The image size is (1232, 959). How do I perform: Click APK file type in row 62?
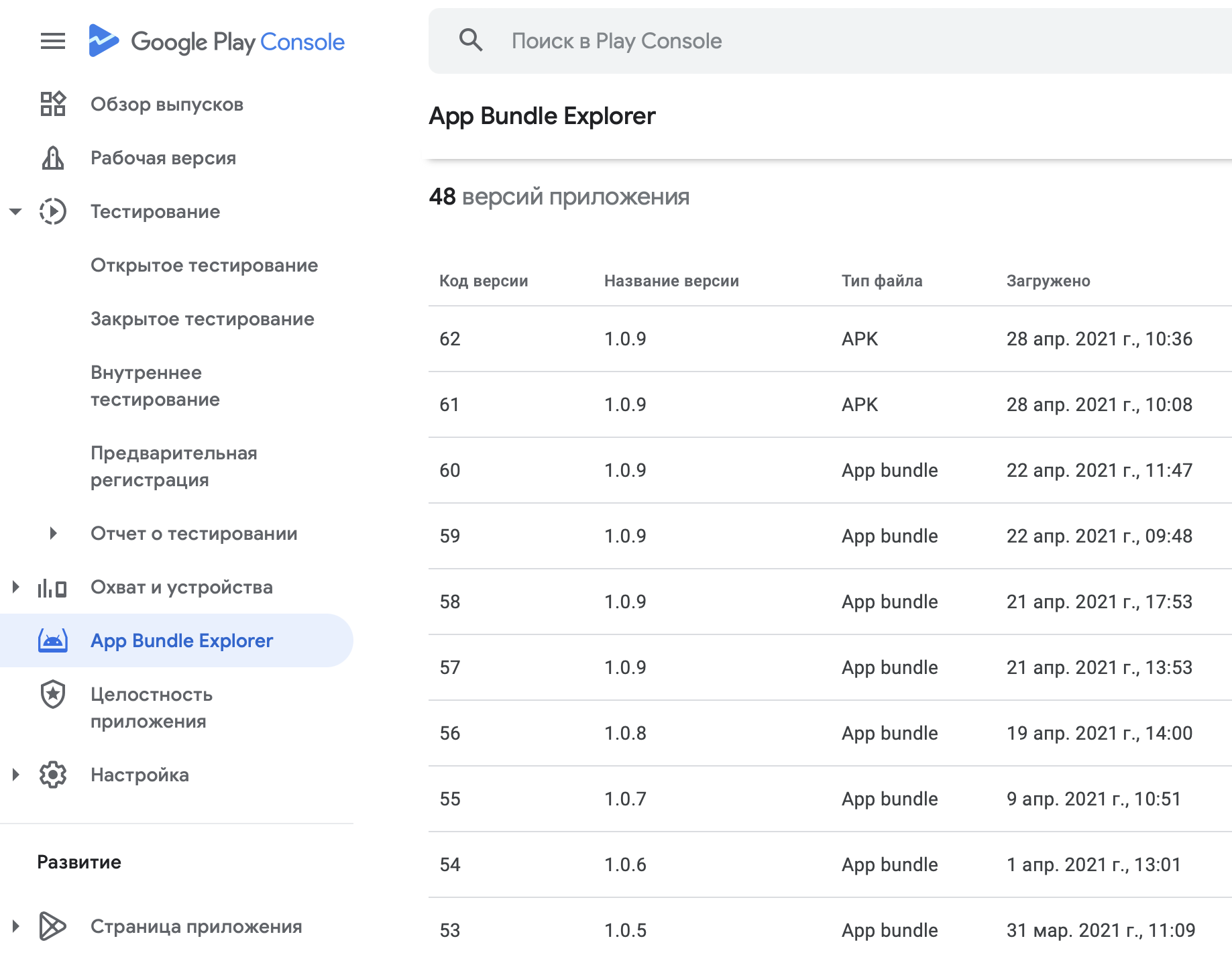(x=860, y=339)
